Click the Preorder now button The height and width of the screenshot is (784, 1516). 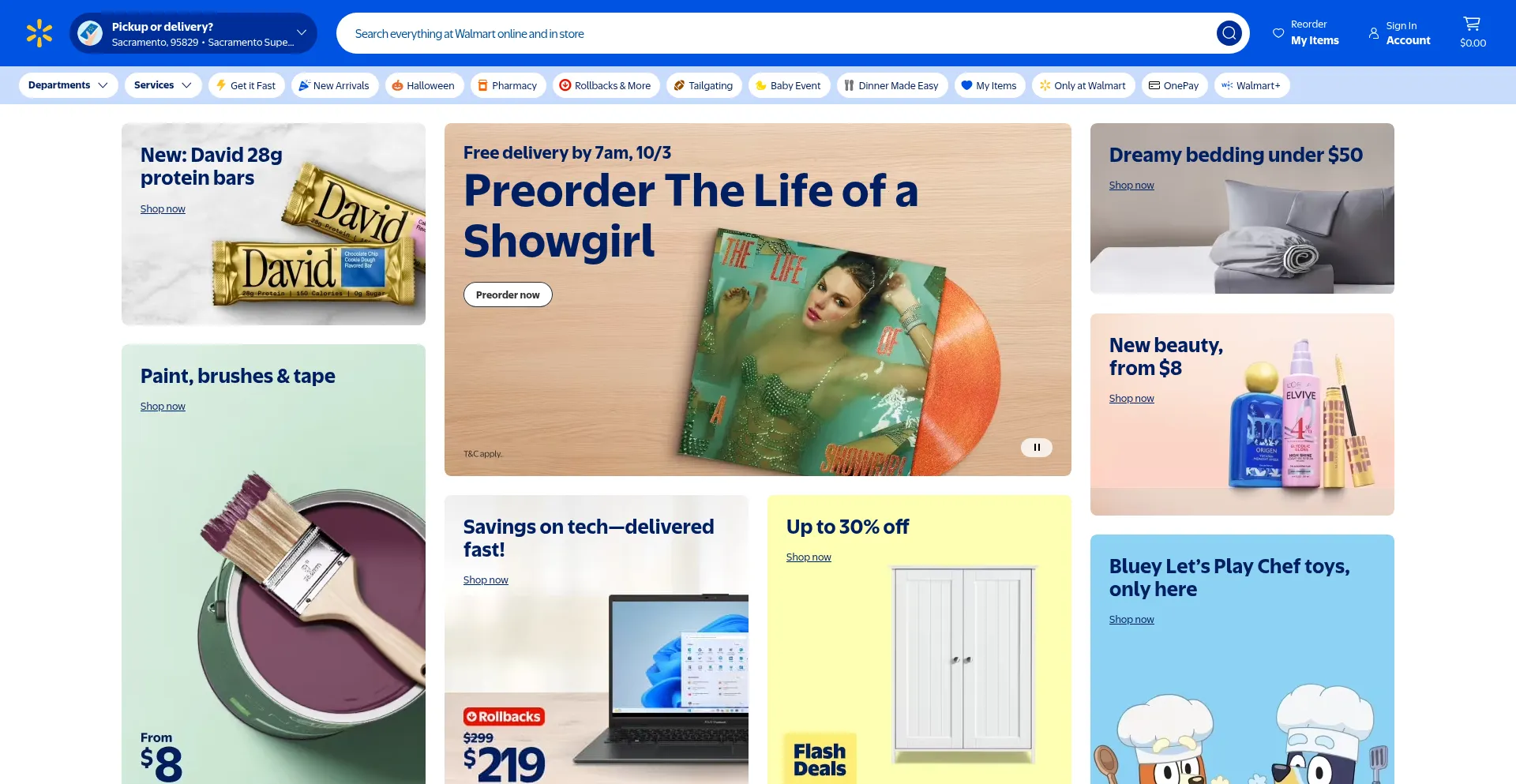click(508, 294)
